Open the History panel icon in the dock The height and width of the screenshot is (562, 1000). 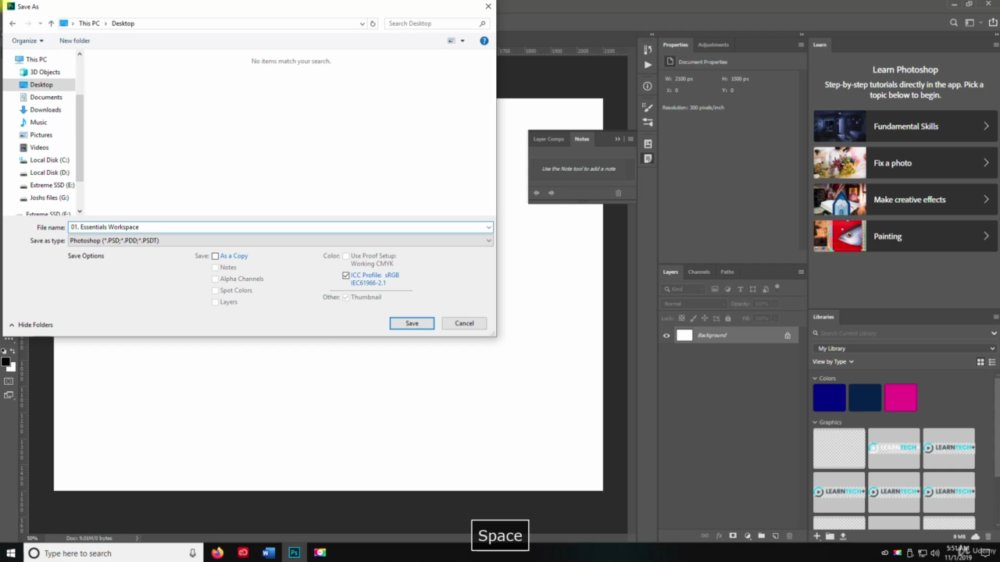tap(647, 50)
